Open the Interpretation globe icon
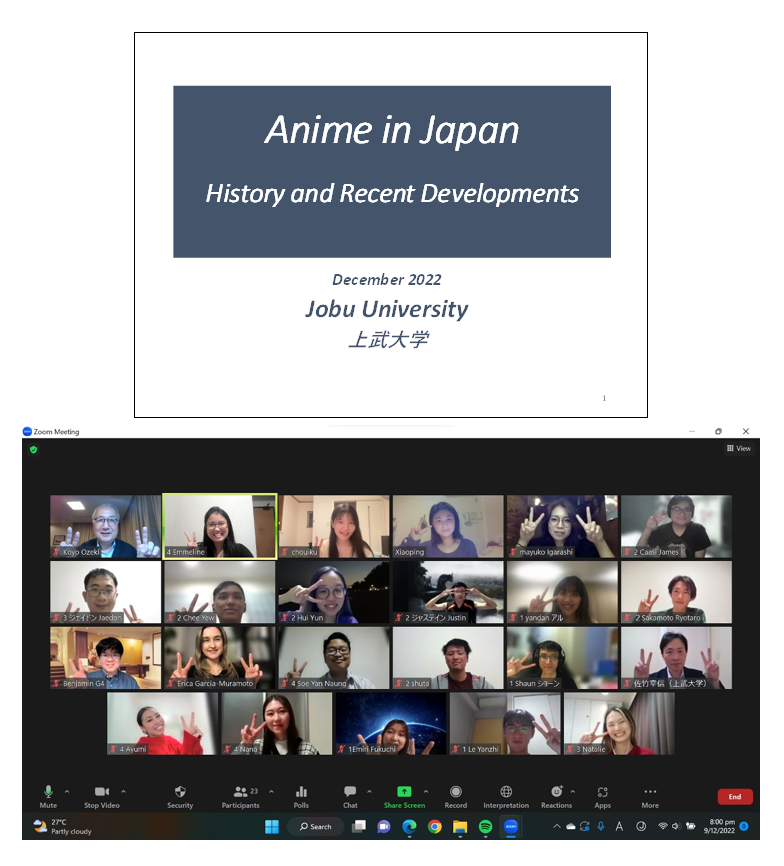The image size is (784, 866). [506, 793]
